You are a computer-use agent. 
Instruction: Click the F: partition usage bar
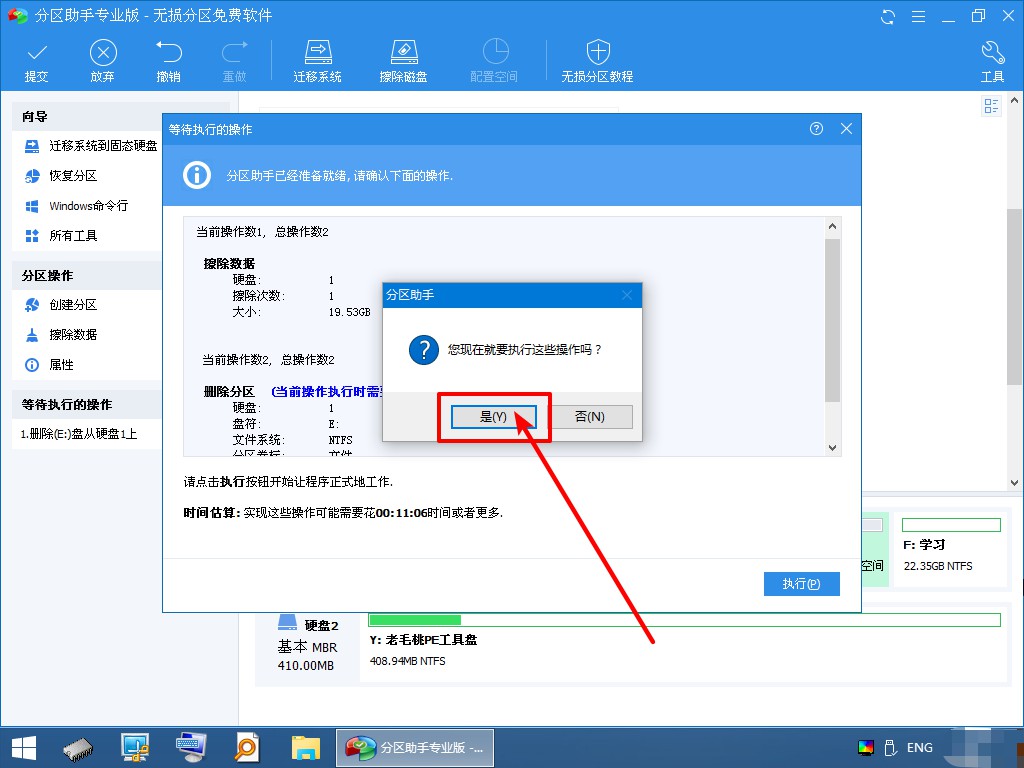tap(952, 525)
